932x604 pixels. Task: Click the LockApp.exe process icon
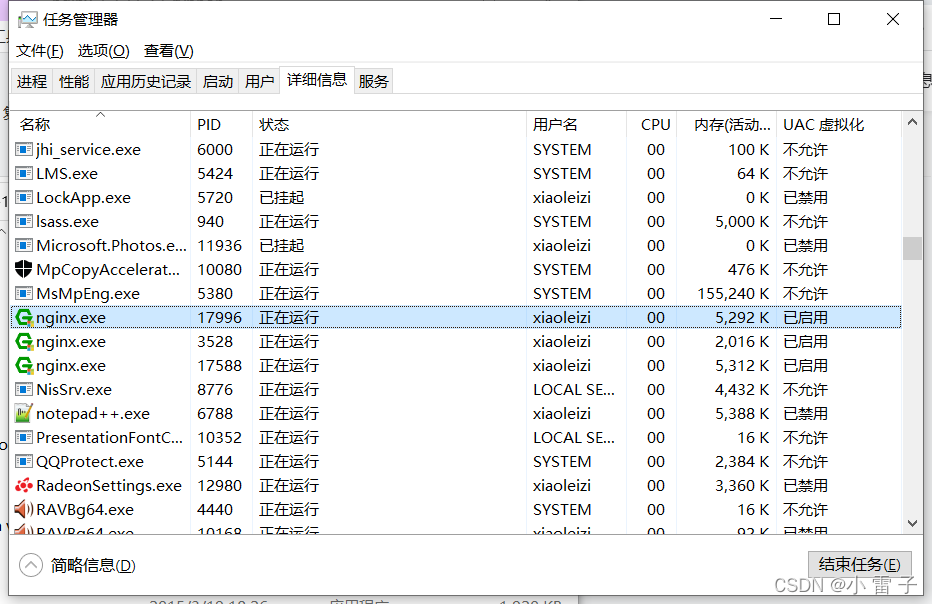click(22, 197)
